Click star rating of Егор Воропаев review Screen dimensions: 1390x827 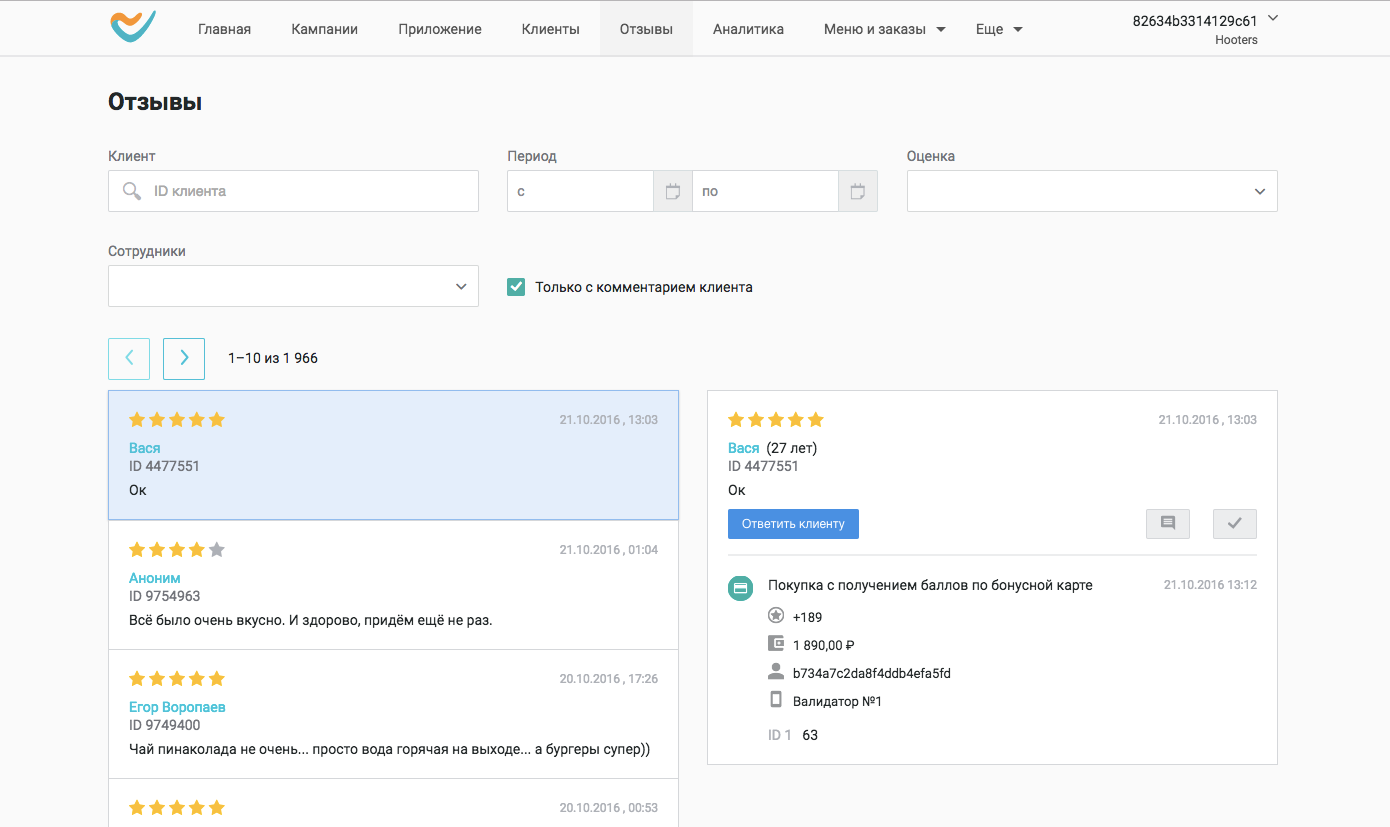click(177, 679)
